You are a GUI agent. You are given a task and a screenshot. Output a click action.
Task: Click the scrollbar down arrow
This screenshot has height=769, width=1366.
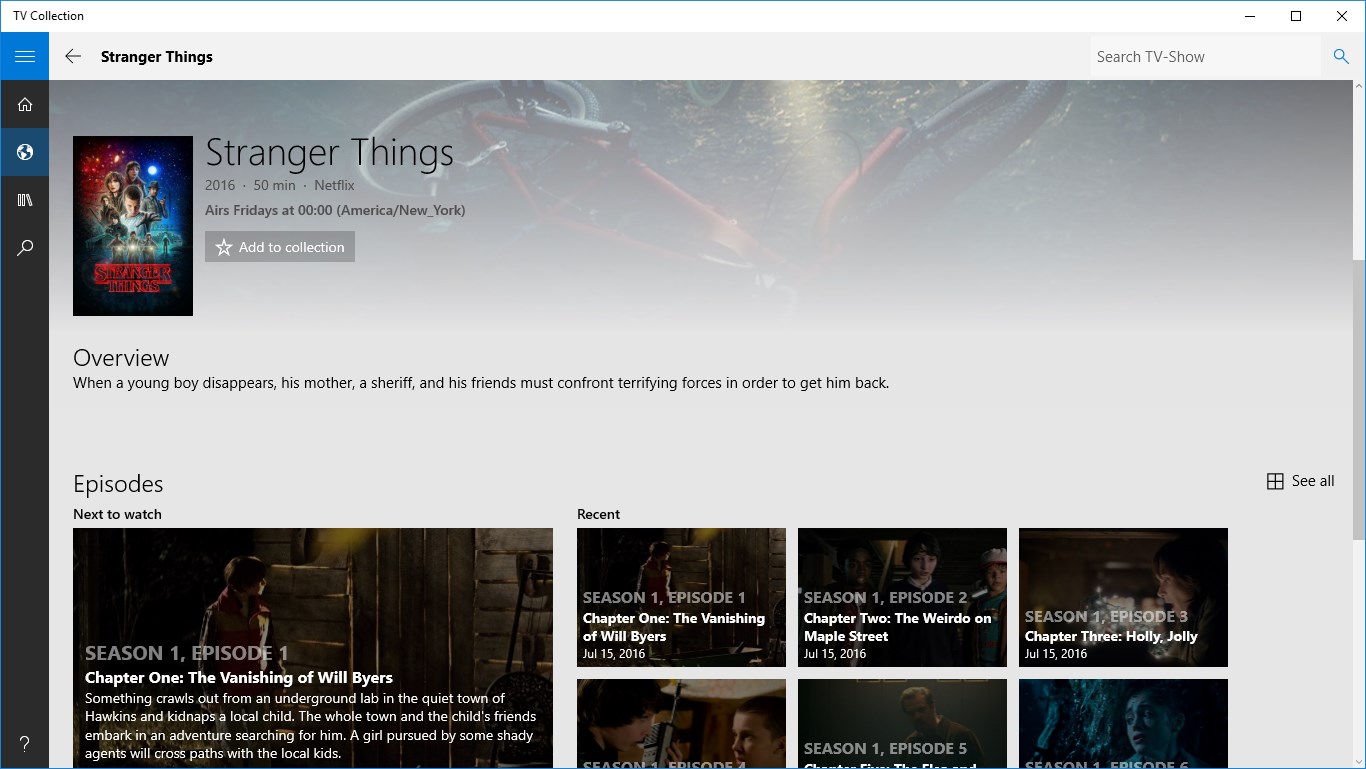coord(1358,760)
